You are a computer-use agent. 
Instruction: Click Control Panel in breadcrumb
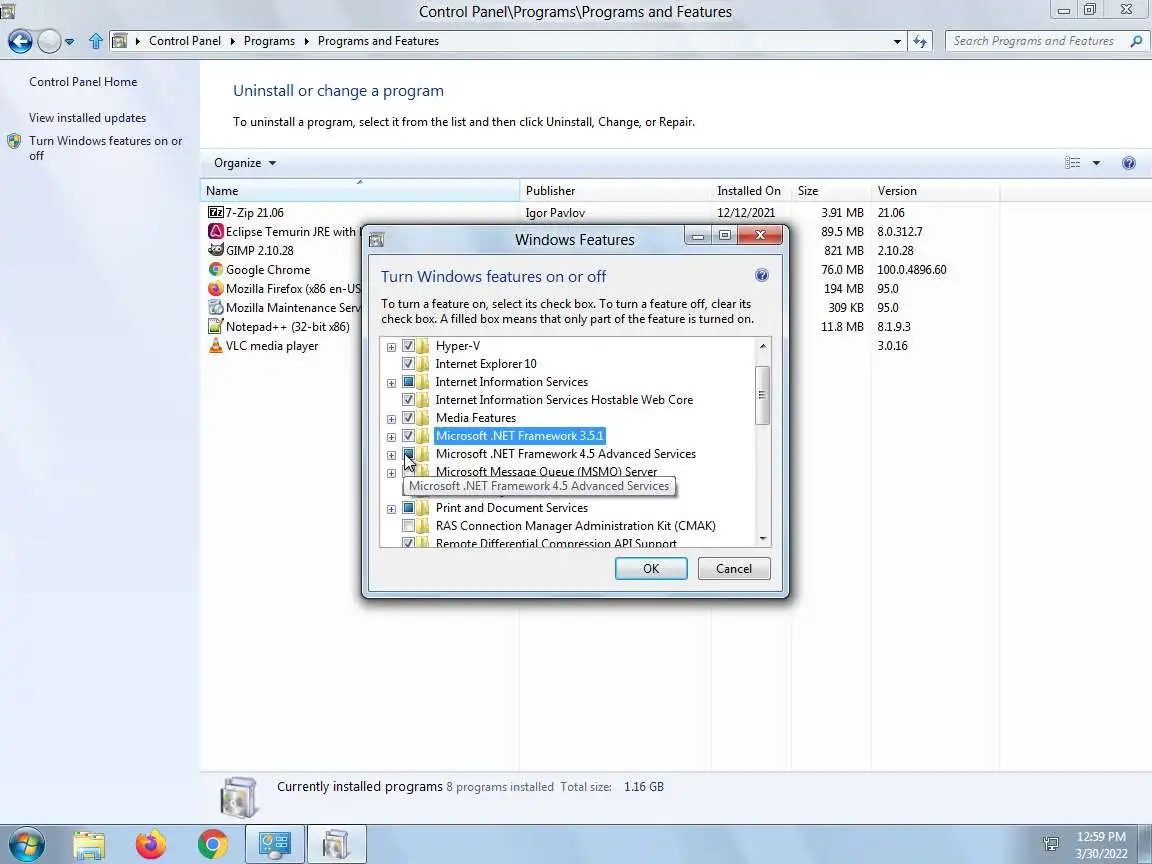coord(184,41)
